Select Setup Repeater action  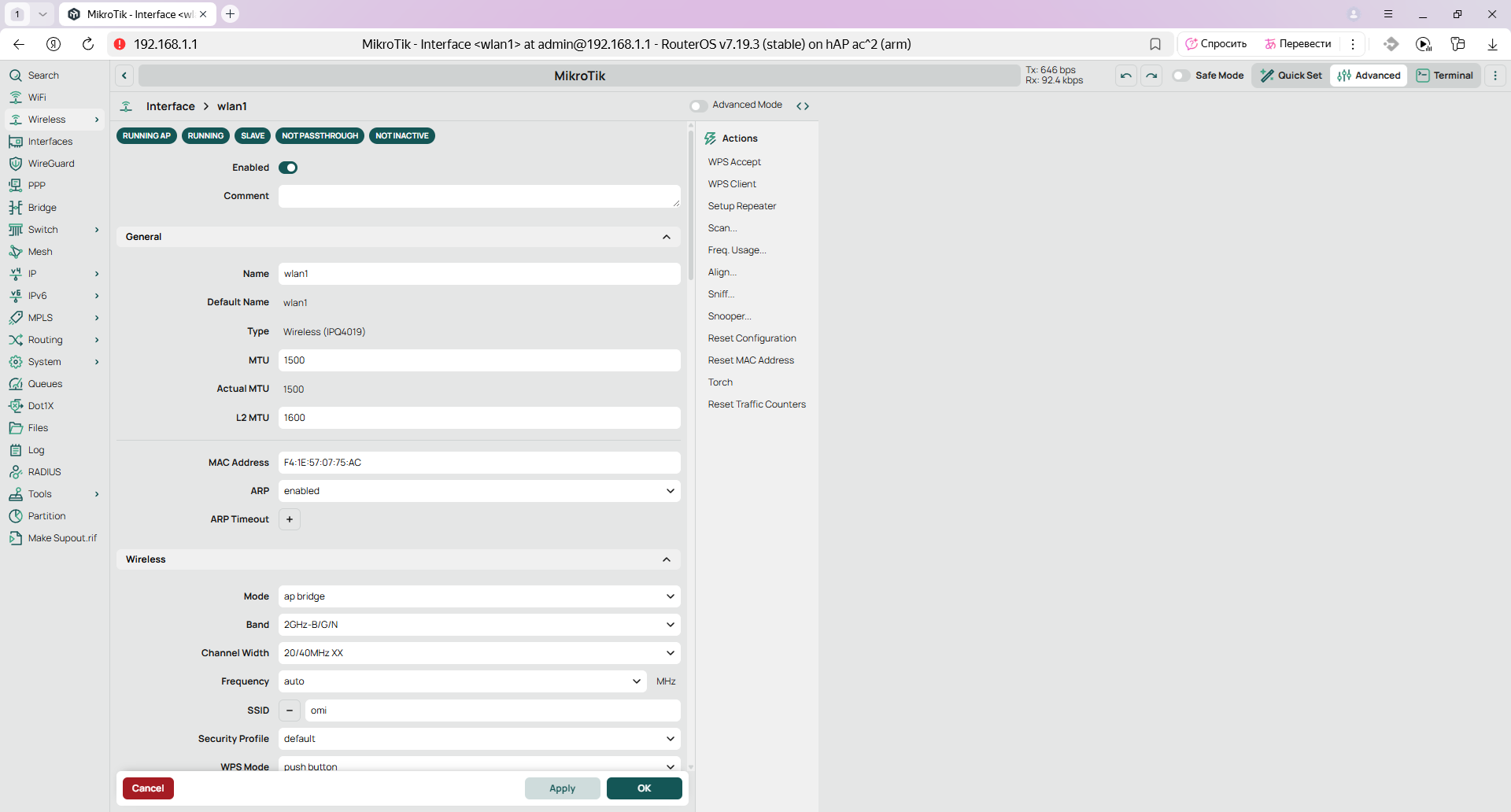(x=742, y=206)
